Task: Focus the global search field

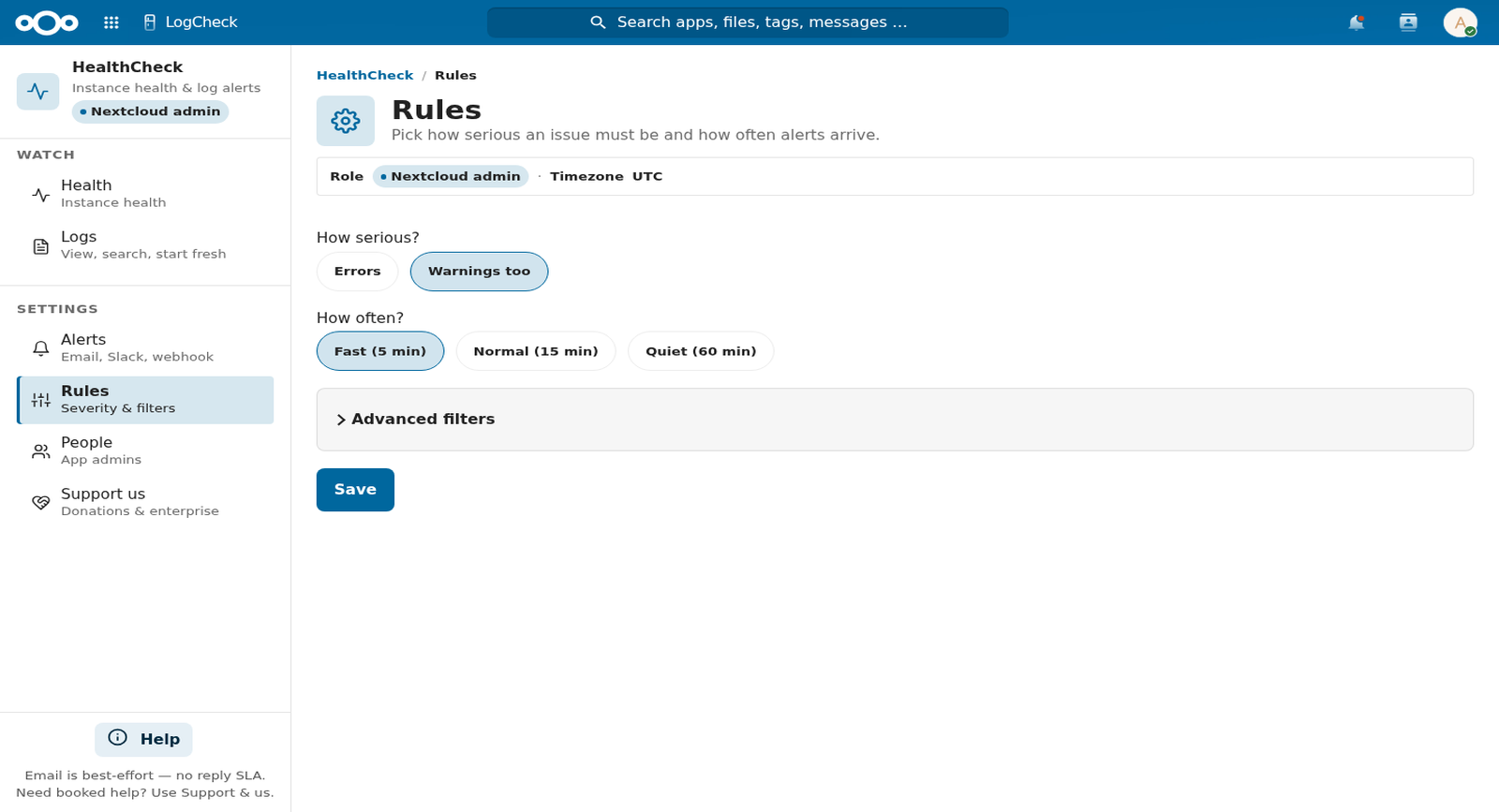Action: [748, 22]
